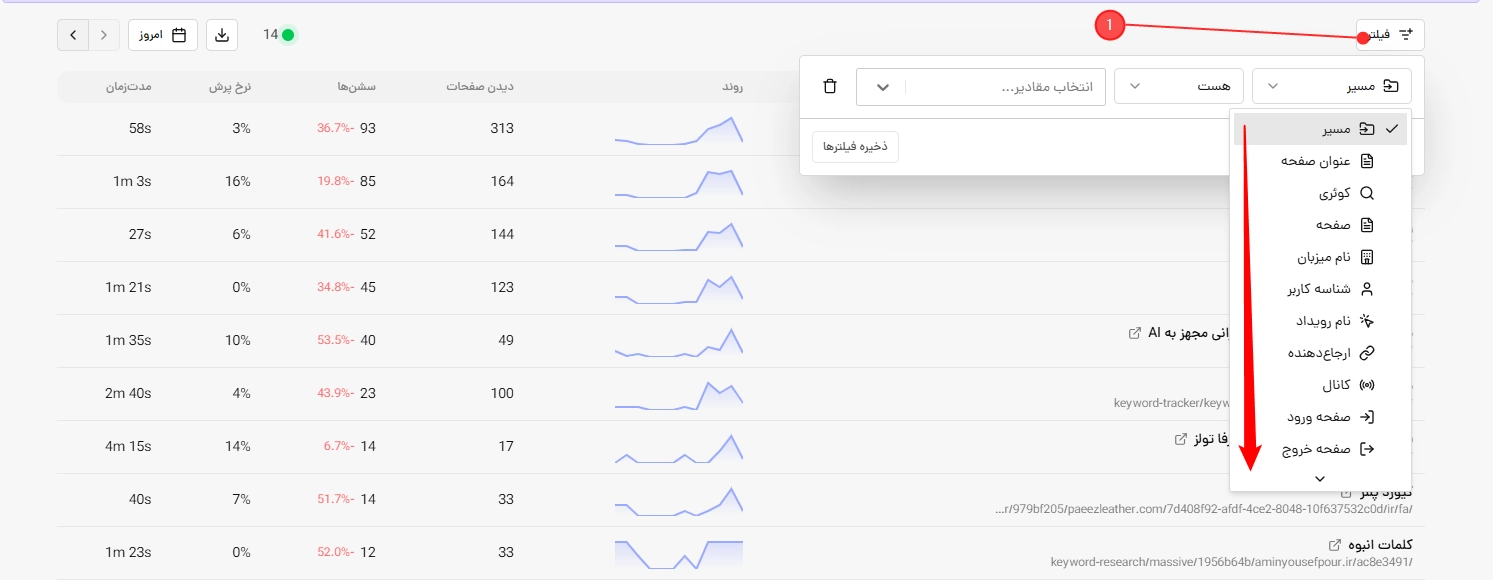Image resolution: width=1493 pixels, height=580 pixels.
Task: Expand the مسیر field dropdown
Action: point(1332,86)
